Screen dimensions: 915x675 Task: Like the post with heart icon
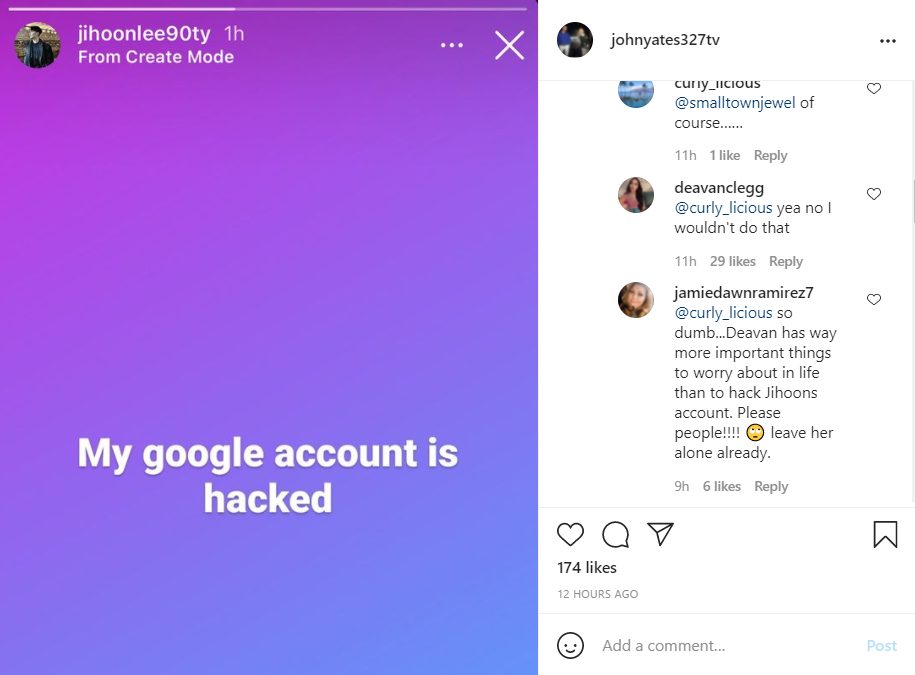(570, 534)
